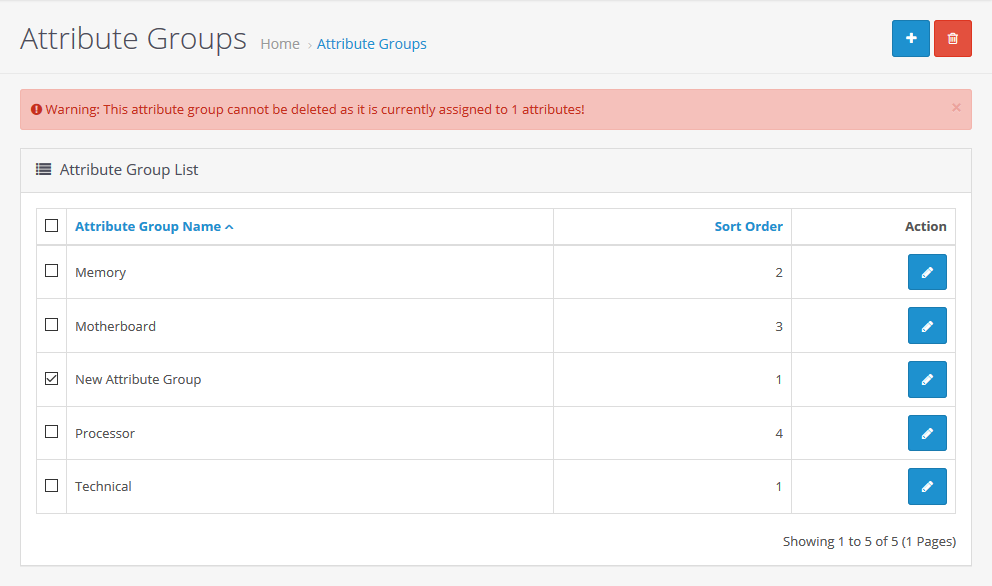Click the Technical name cell
The height and width of the screenshot is (586, 992).
309,487
